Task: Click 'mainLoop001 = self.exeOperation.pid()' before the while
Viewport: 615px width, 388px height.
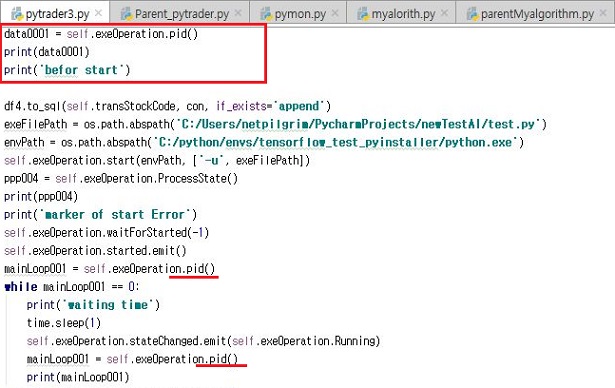Action: click(109, 269)
